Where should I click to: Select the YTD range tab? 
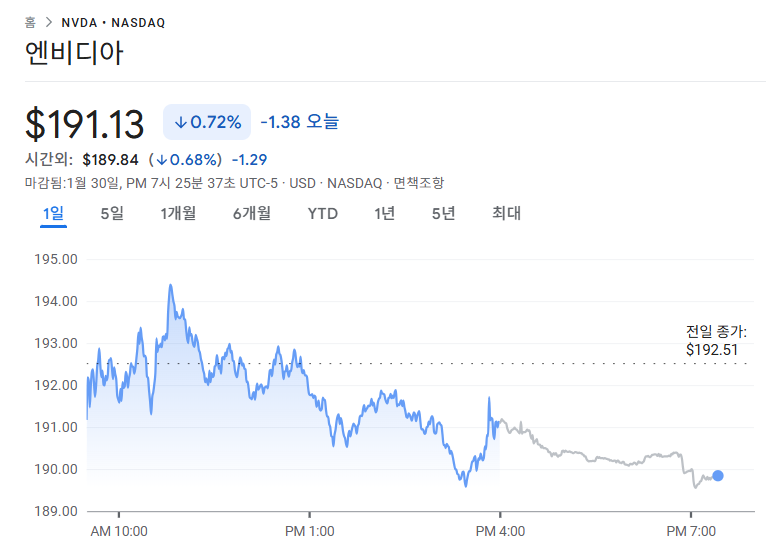click(322, 213)
